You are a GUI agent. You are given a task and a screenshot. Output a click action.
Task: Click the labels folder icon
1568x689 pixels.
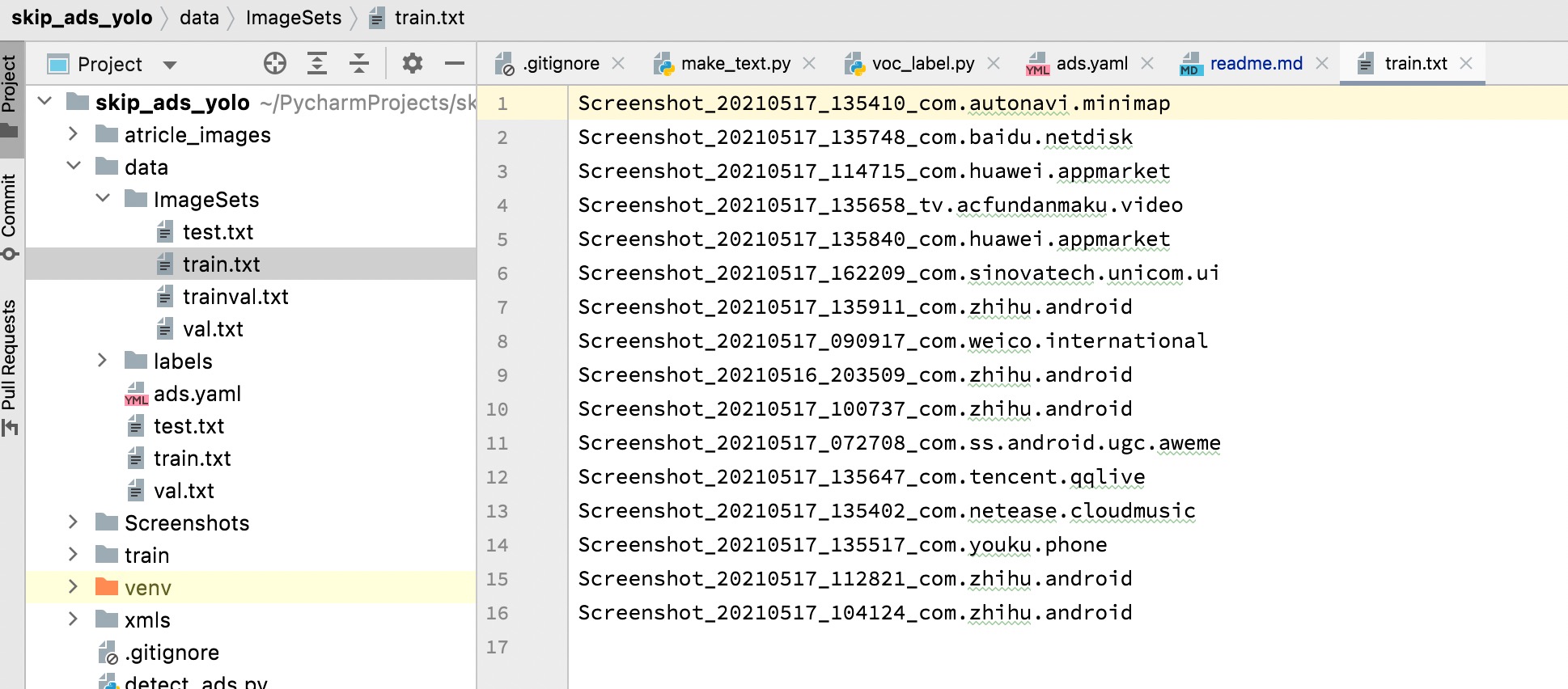pyautogui.click(x=136, y=360)
